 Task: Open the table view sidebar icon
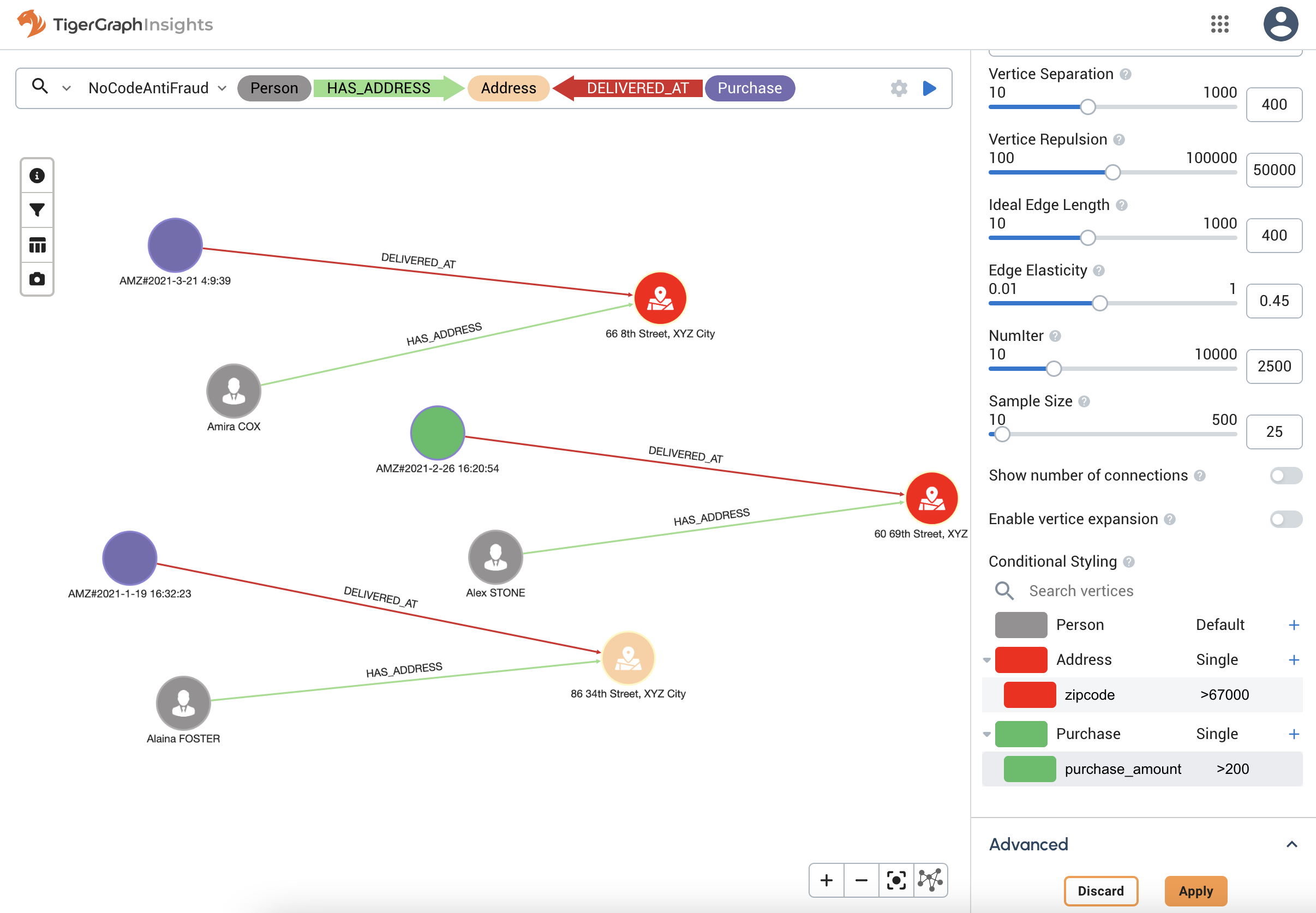pos(37,245)
